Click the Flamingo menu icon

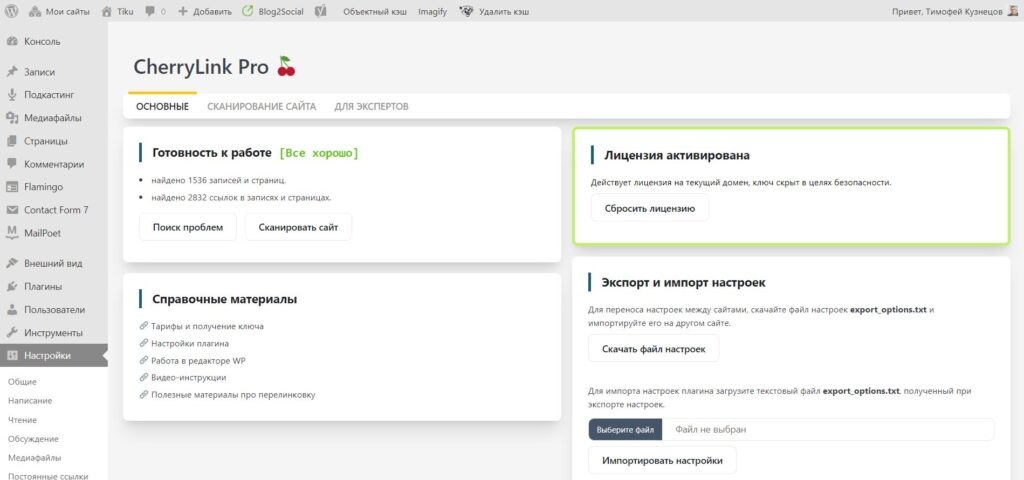click(x=12, y=187)
